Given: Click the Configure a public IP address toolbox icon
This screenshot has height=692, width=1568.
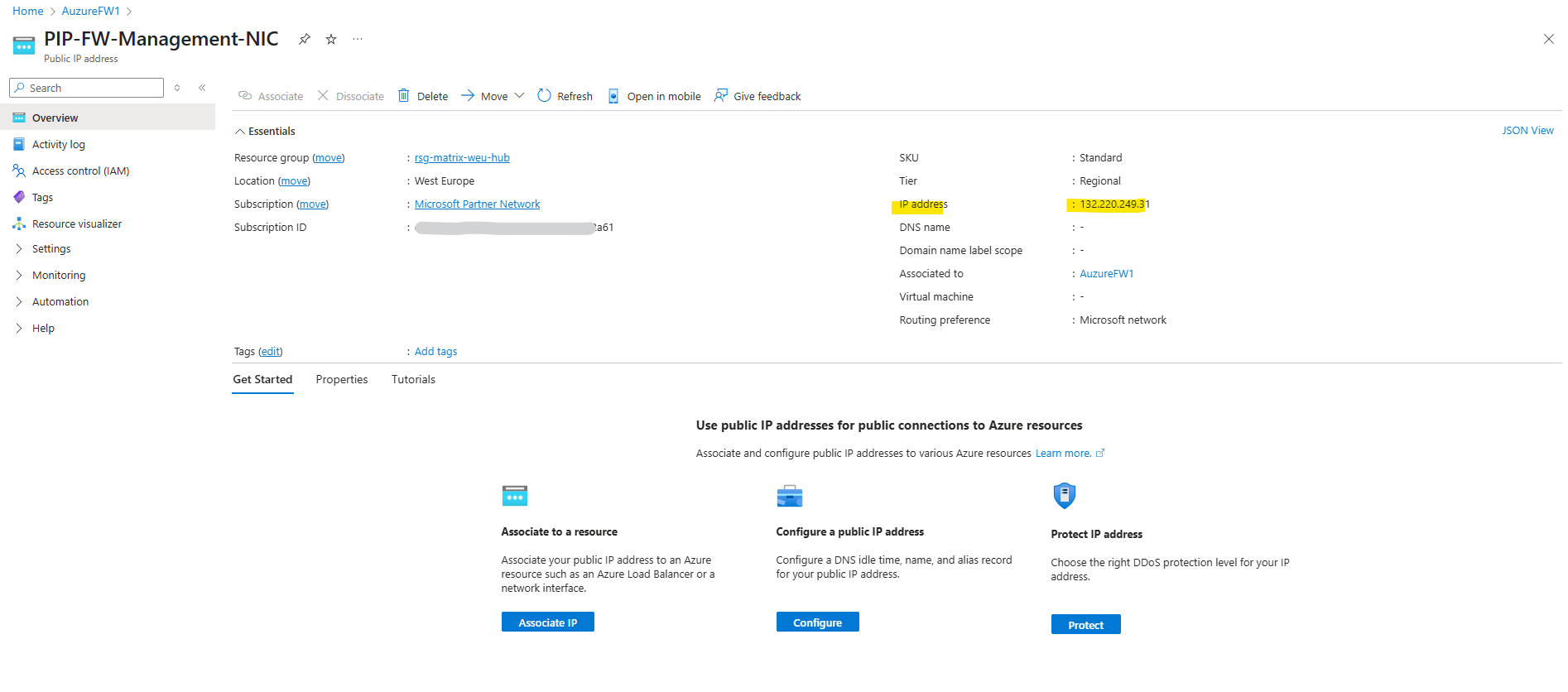Looking at the screenshot, I should tap(790, 496).
